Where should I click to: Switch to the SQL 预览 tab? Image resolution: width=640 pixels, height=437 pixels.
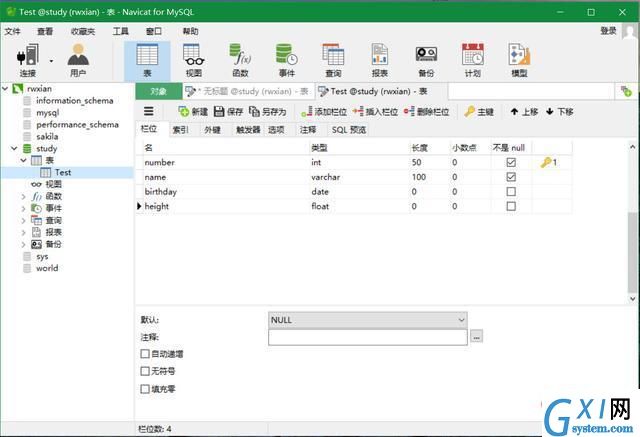[349, 130]
